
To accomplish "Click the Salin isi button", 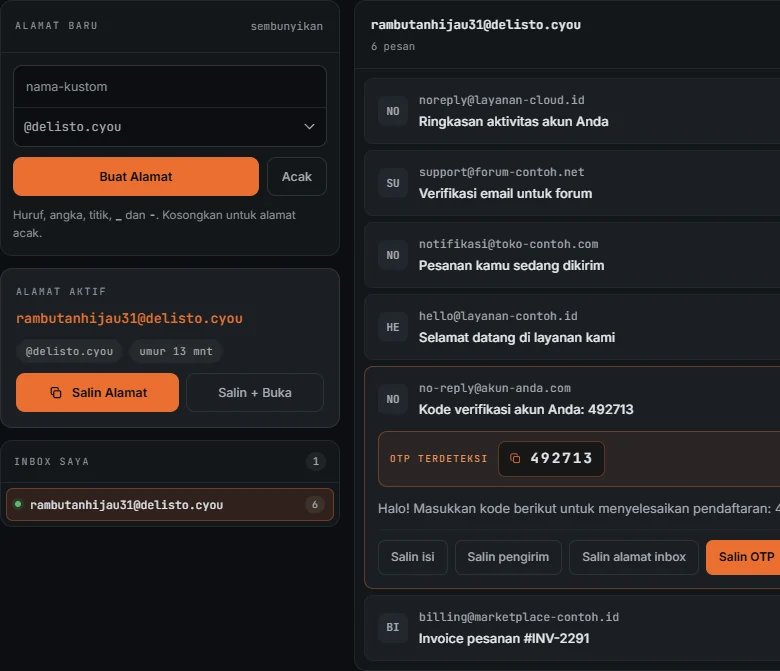I will (412, 557).
